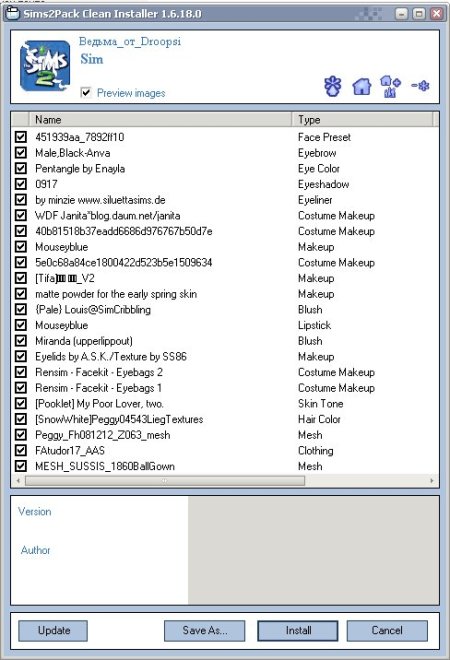This screenshot has width=450, height=660.
Task: Click the blue house icon
Action: (362, 87)
